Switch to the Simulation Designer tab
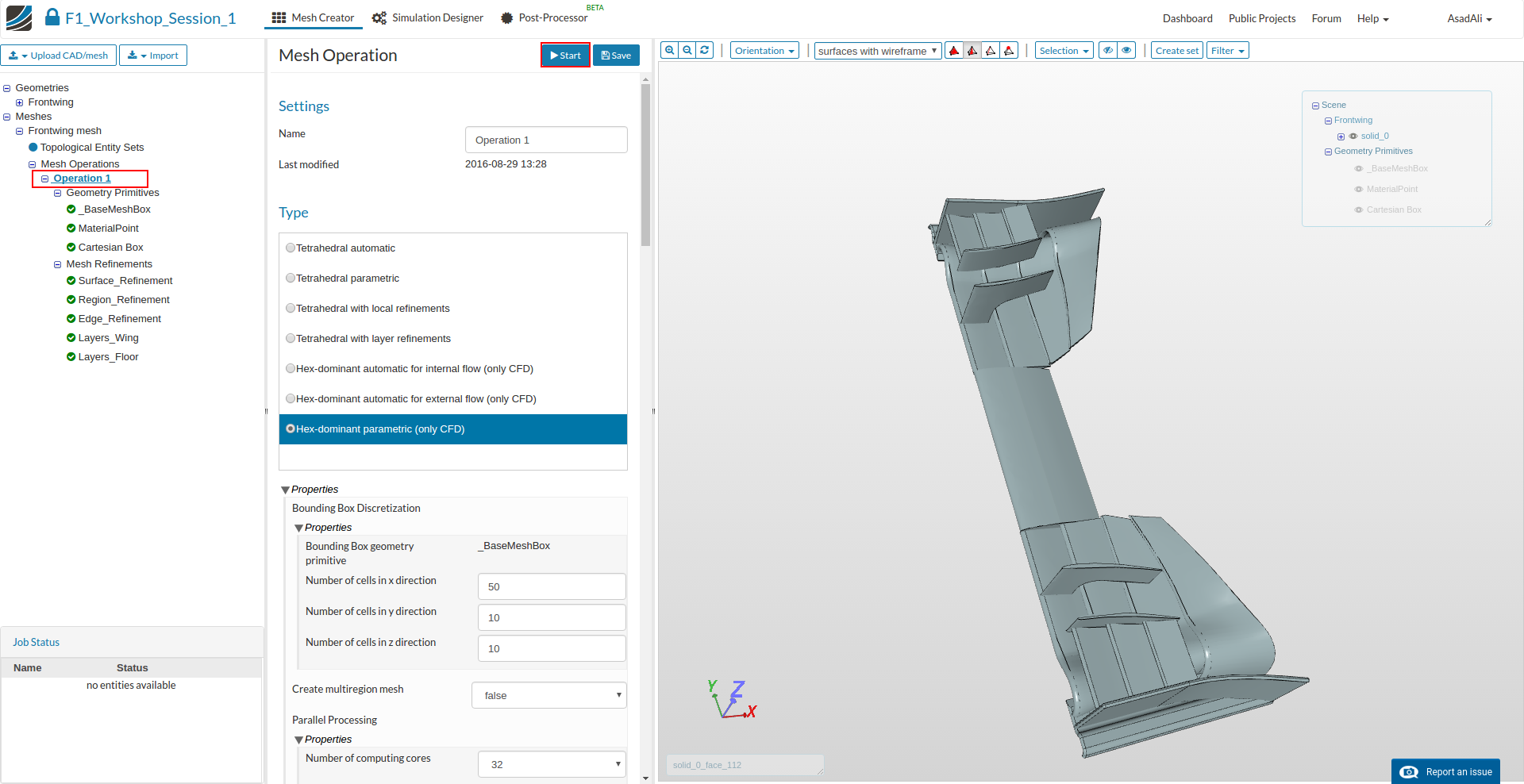Viewport: 1524px width, 784px height. pyautogui.click(x=428, y=17)
